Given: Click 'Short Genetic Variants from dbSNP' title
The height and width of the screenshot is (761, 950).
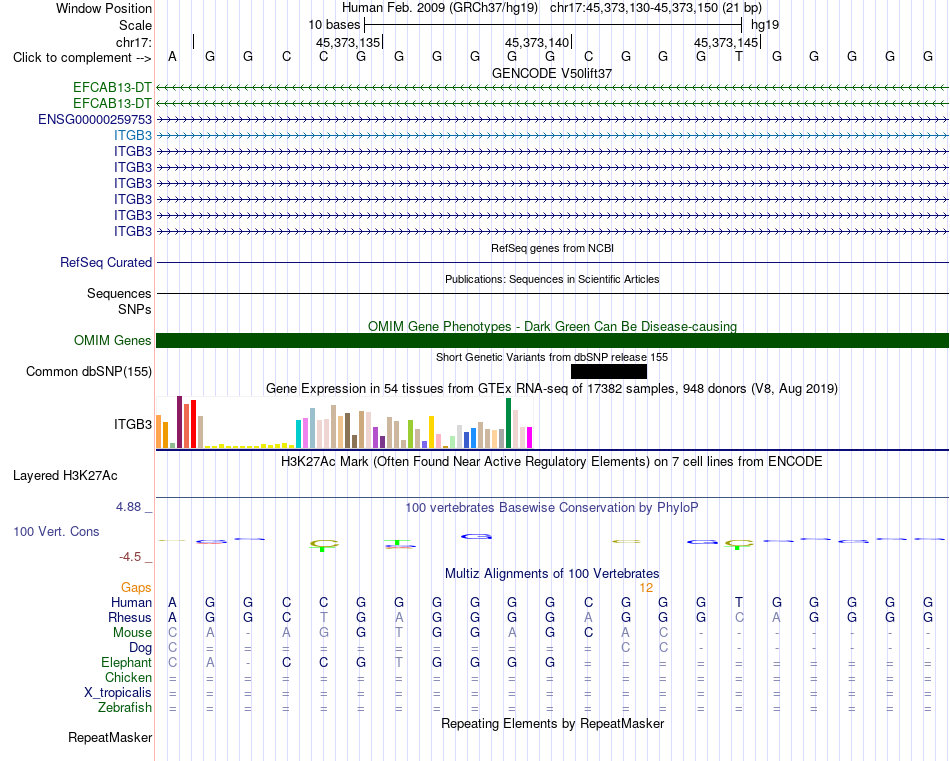Looking at the screenshot, I should click(552, 357).
